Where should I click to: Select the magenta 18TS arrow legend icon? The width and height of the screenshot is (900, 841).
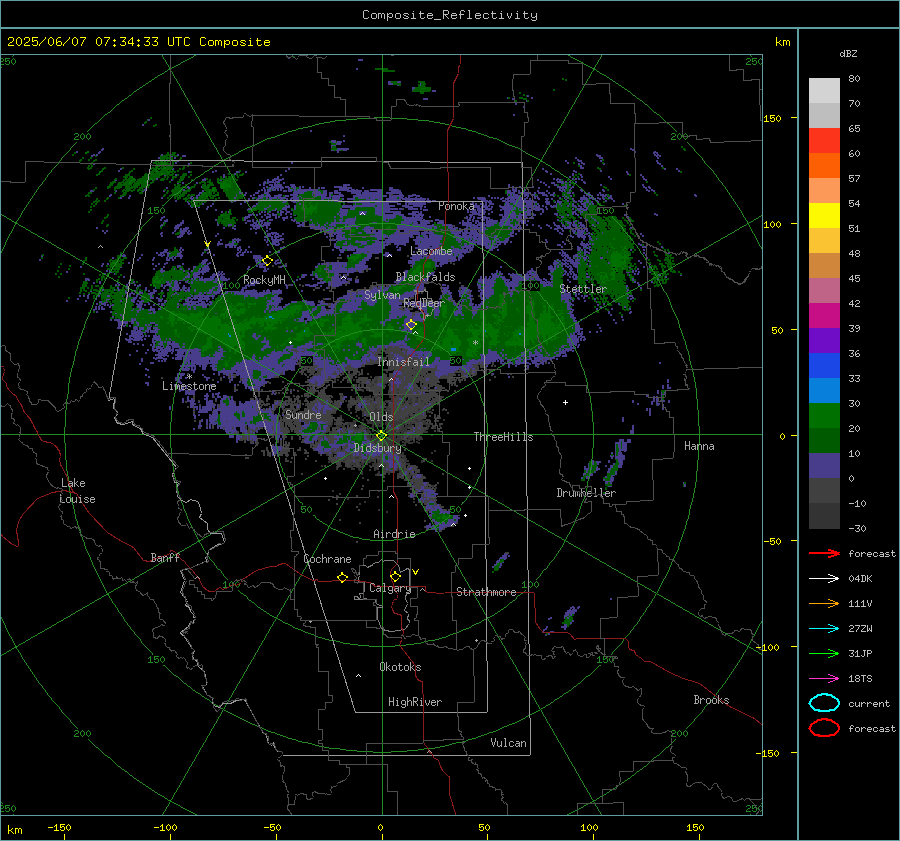click(824, 679)
